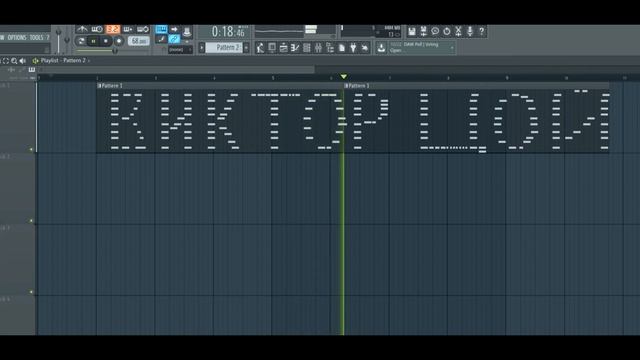Click the square shortcut icon
Image resolution: width=640 pixels, height=360 pixels.
(x=272, y=48)
